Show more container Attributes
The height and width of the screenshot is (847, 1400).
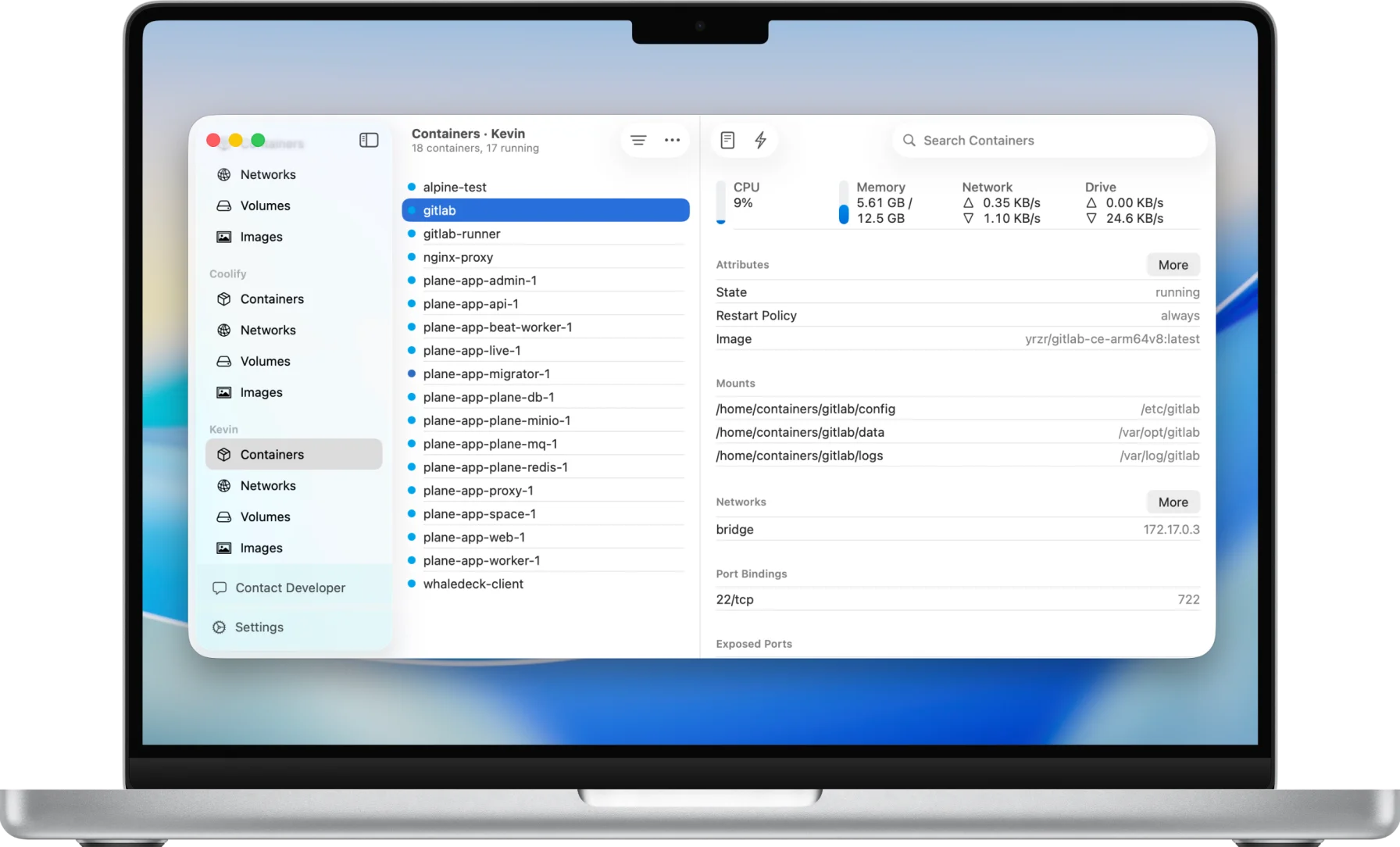point(1173,264)
